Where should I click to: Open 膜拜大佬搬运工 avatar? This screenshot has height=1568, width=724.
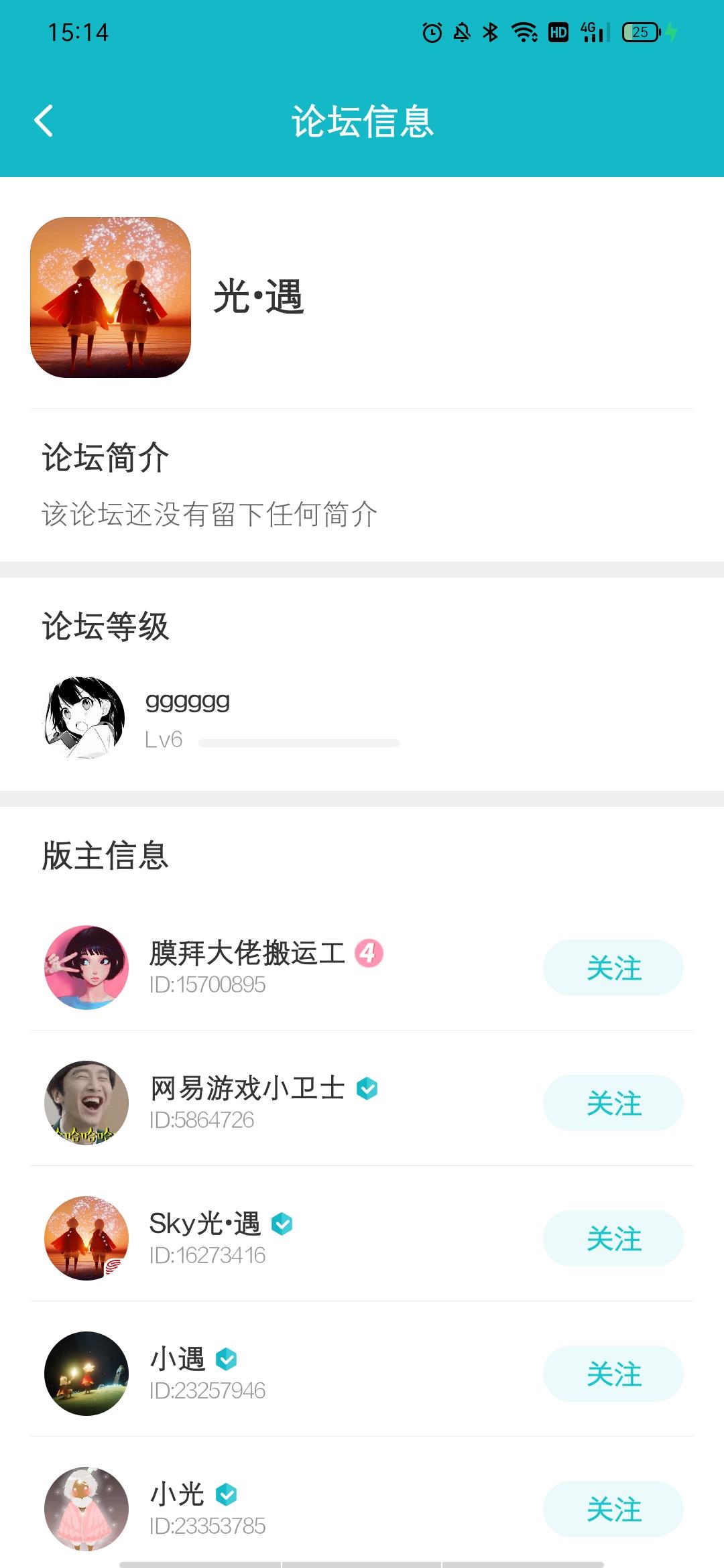coord(86,968)
